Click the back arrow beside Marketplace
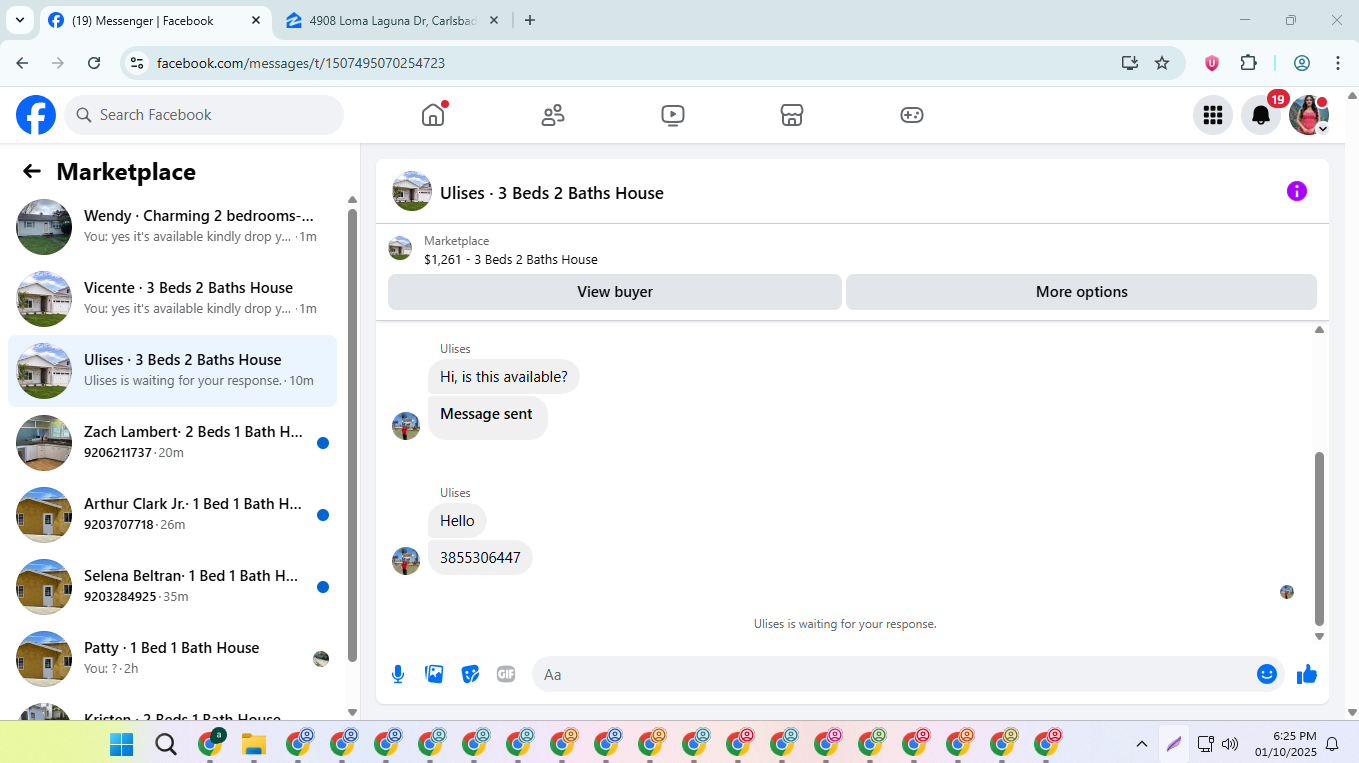This screenshot has width=1359, height=763. tap(32, 171)
